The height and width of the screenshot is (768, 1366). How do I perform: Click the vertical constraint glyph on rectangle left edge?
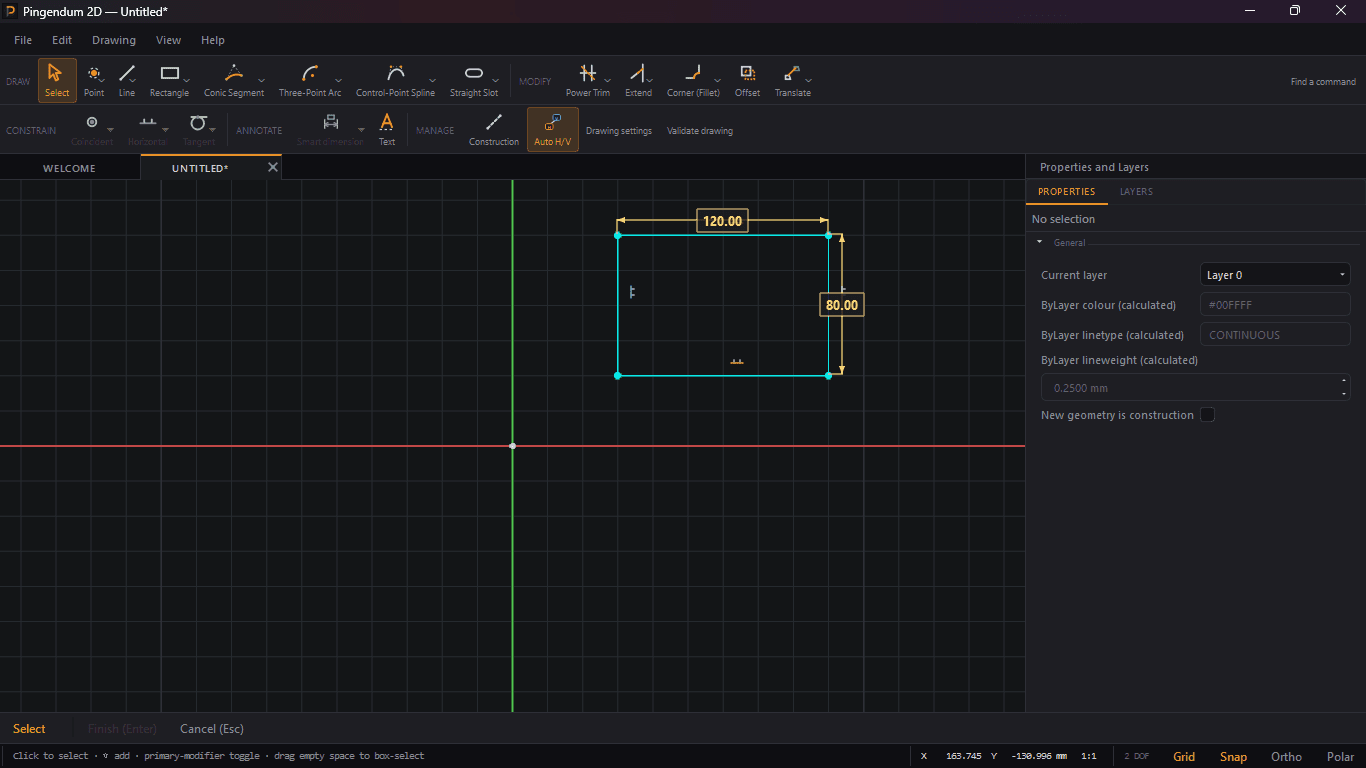pos(632,292)
